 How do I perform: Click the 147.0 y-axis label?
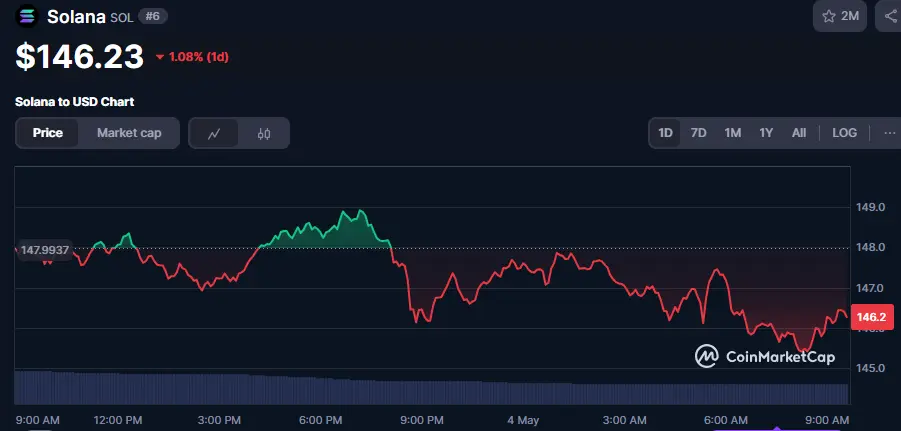869,287
